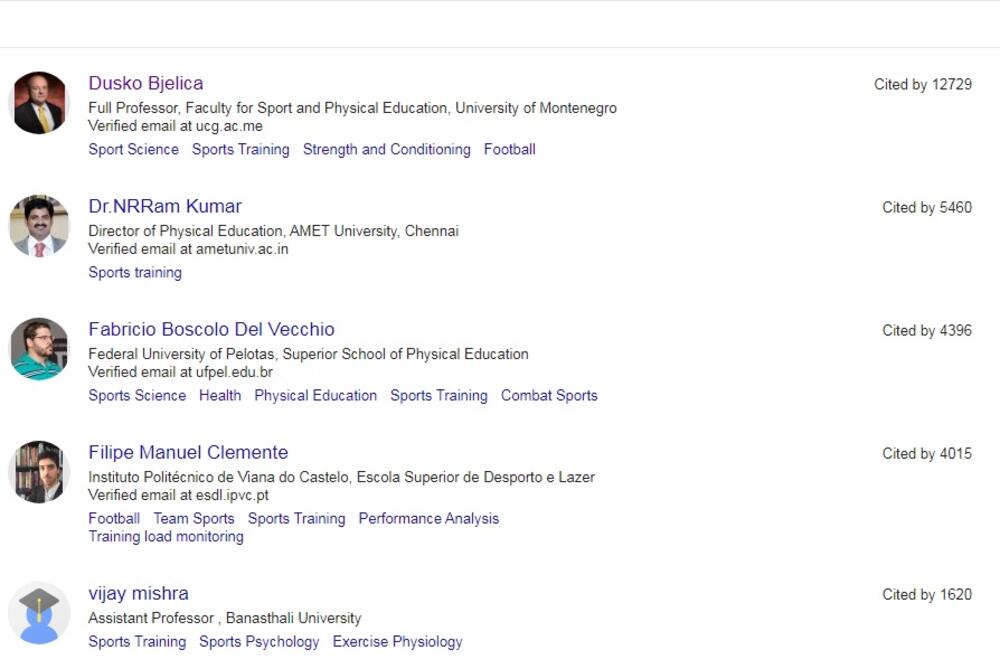This screenshot has height=669, width=1000.
Task: Open the Physical Education interest tag
Action: 315,395
